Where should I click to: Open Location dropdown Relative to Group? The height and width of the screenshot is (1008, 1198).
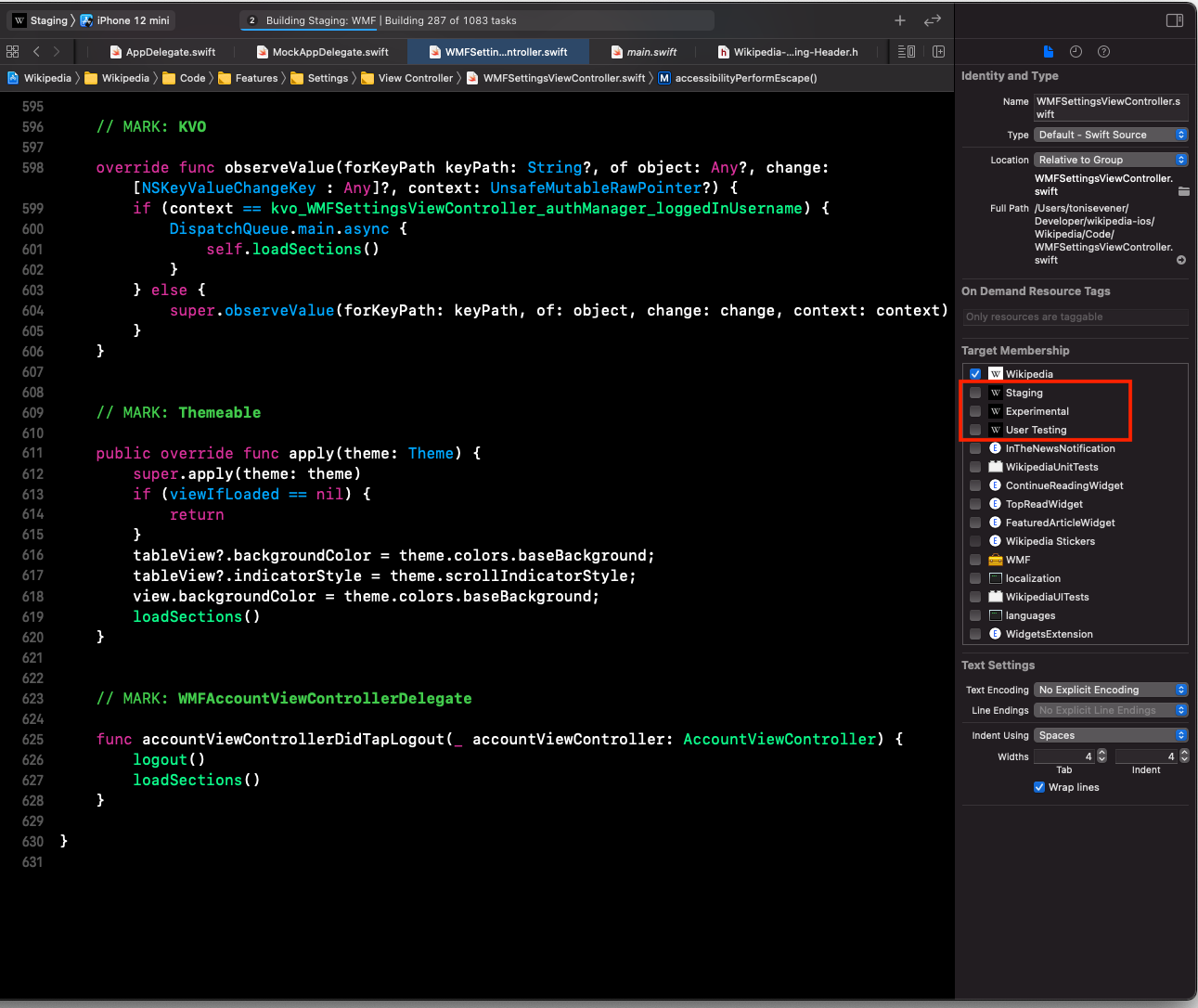coord(1111,160)
